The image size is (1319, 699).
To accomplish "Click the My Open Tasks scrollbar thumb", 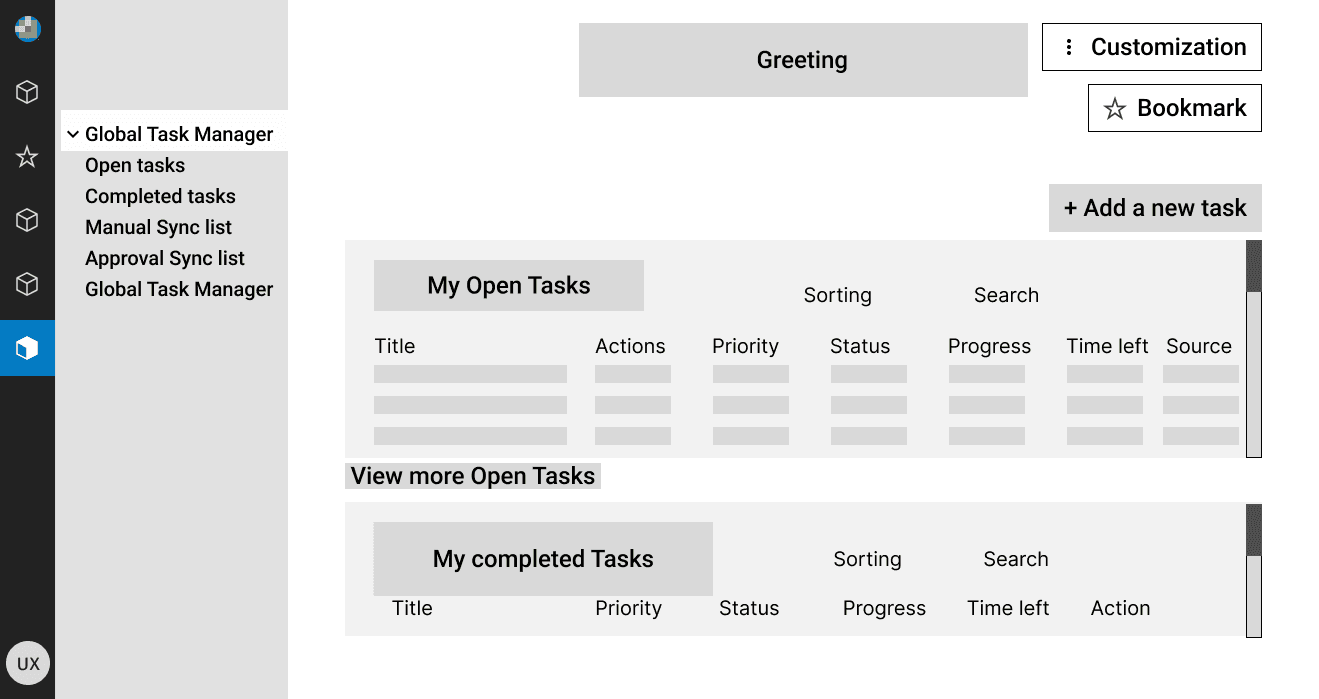I will point(1254,266).
